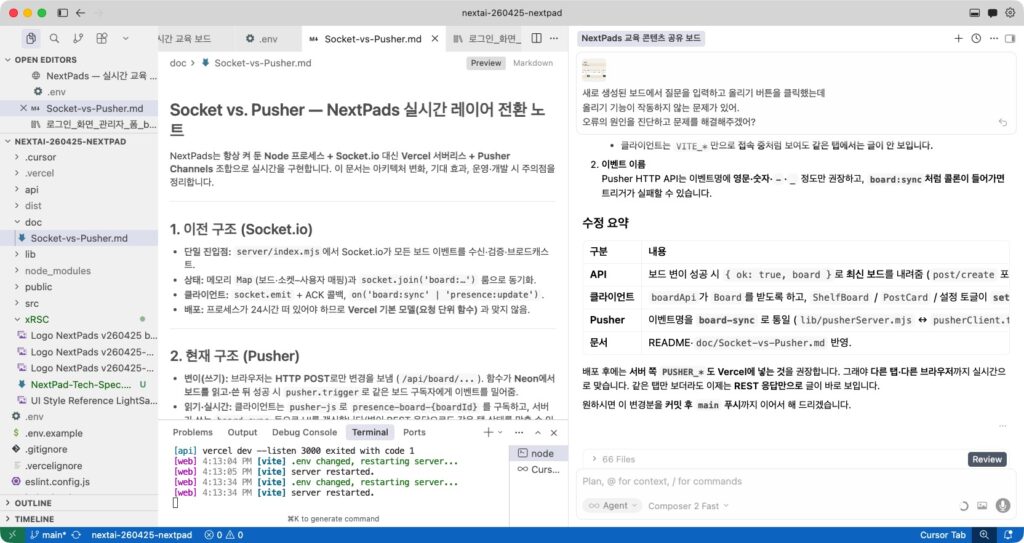Open Cursor settings gear icon

pos(1010,12)
